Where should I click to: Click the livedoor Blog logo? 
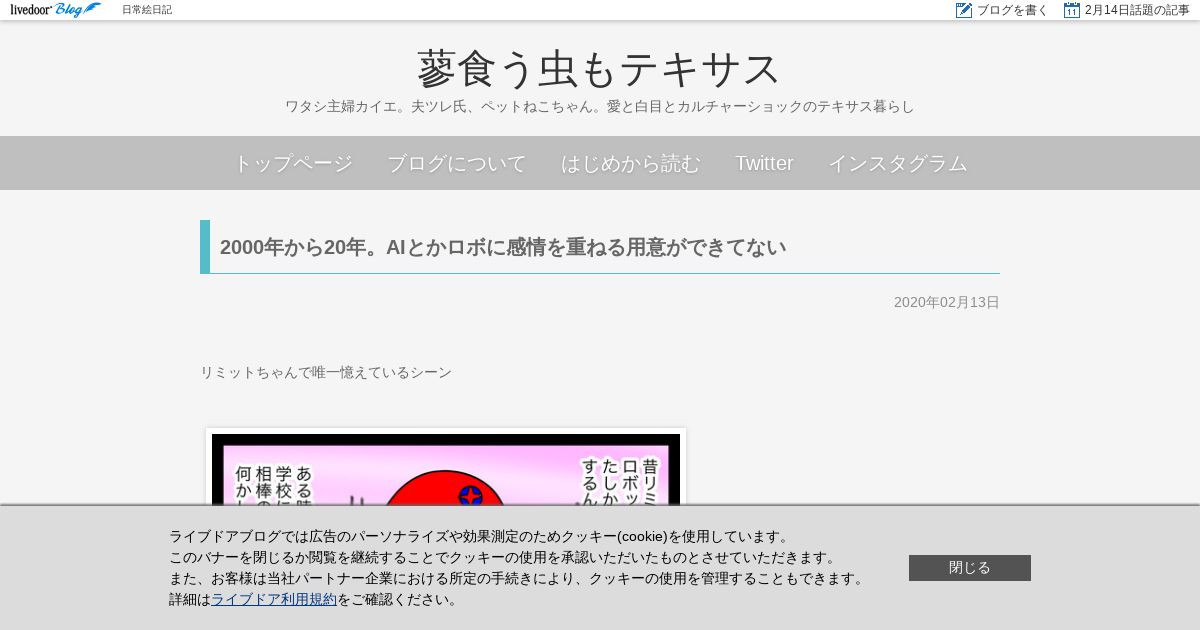56,10
